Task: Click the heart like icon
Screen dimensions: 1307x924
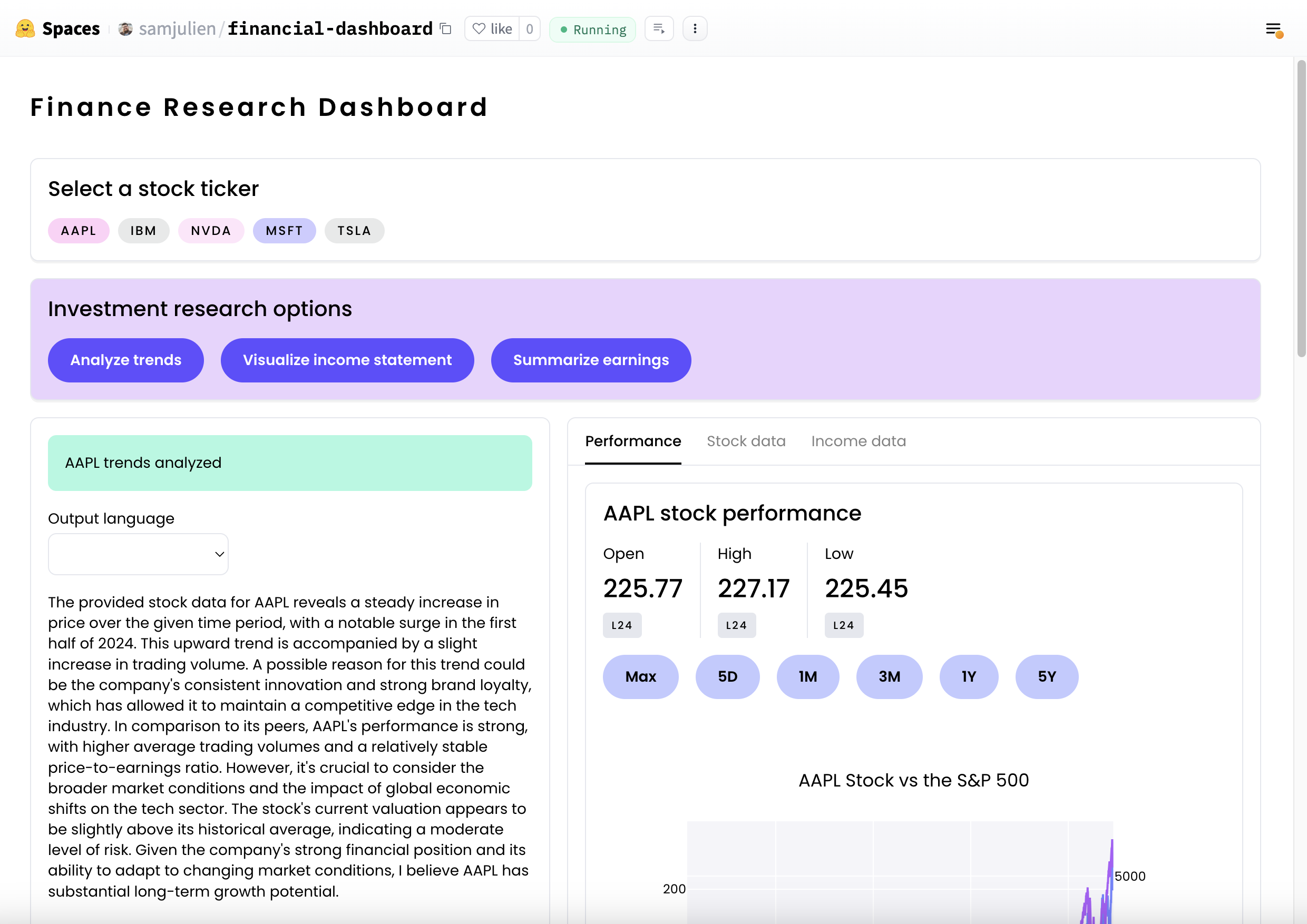Action: tap(479, 28)
